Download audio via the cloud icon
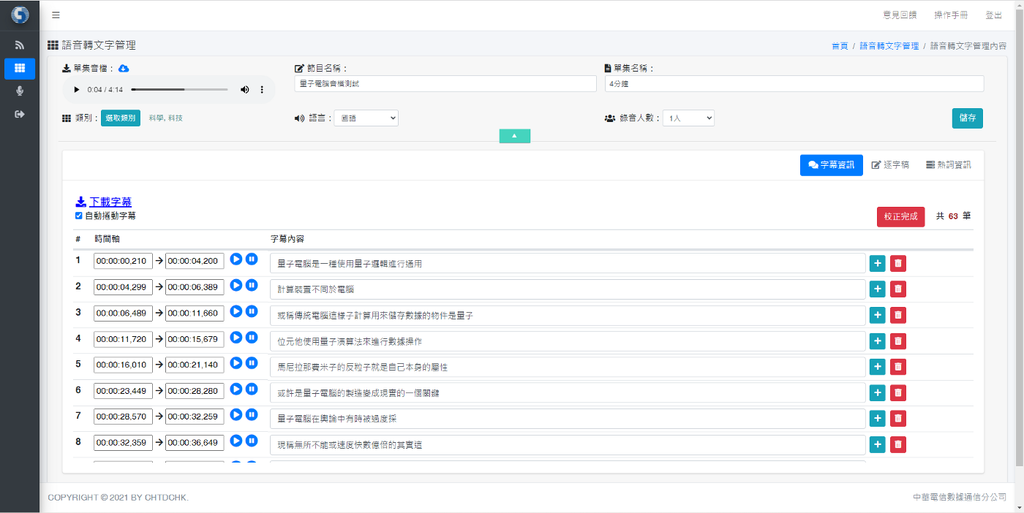Viewport: 1024px width, 513px height. tap(123, 69)
